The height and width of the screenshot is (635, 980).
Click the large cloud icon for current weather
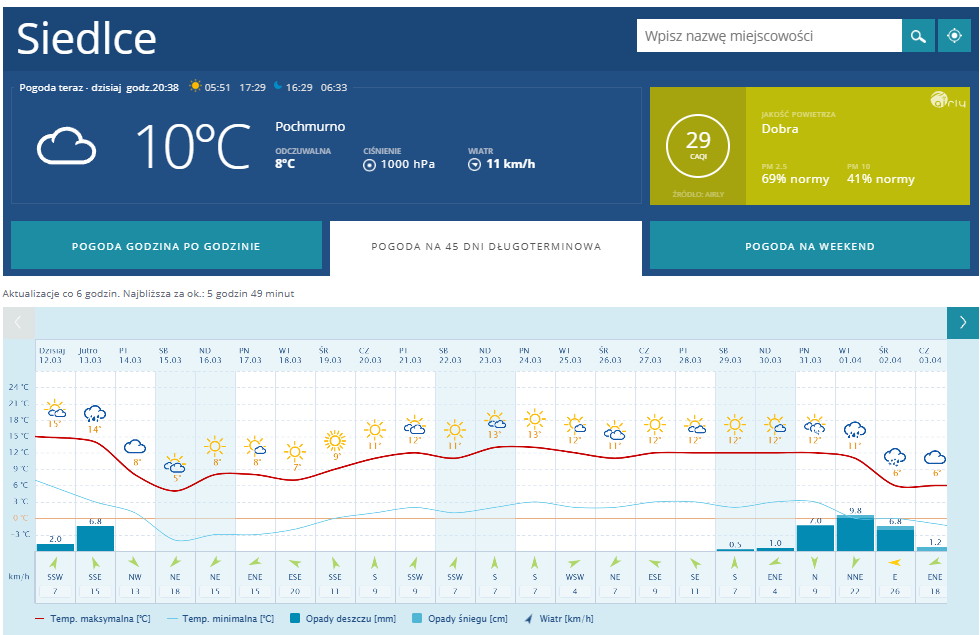pos(66,147)
